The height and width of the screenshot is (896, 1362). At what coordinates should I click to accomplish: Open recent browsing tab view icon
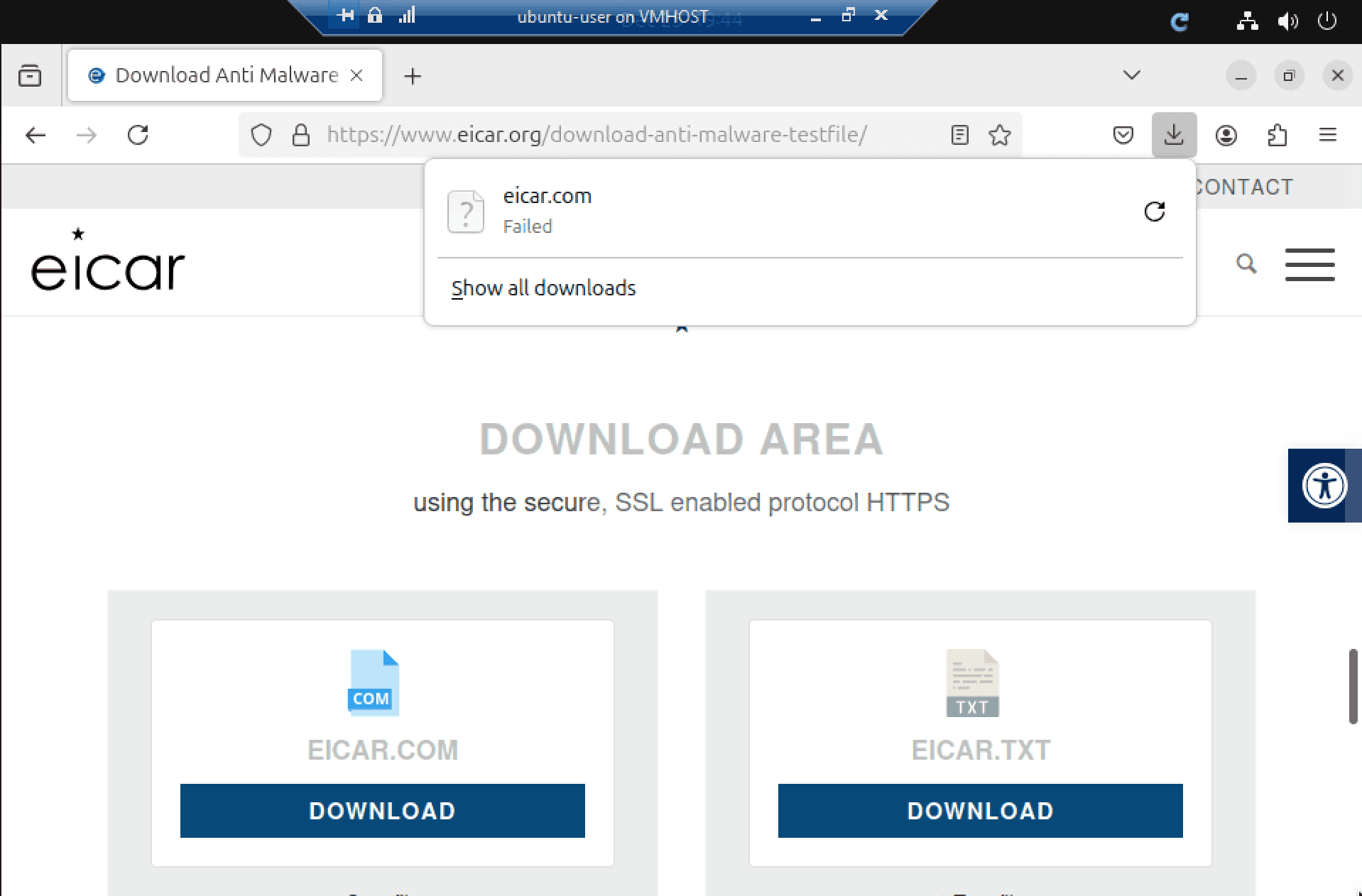coord(30,75)
